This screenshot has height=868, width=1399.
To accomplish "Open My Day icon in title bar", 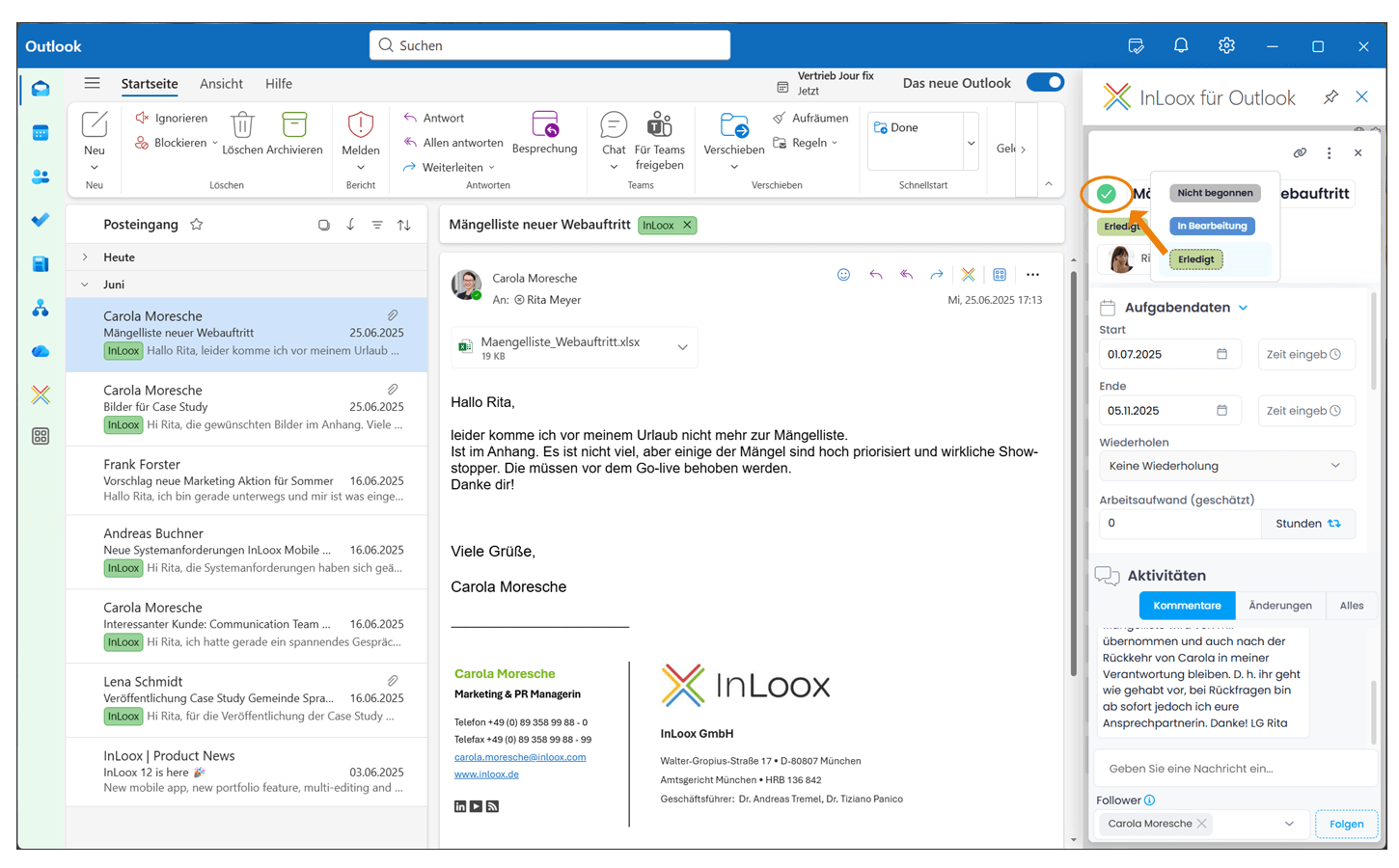I will pos(1136,45).
